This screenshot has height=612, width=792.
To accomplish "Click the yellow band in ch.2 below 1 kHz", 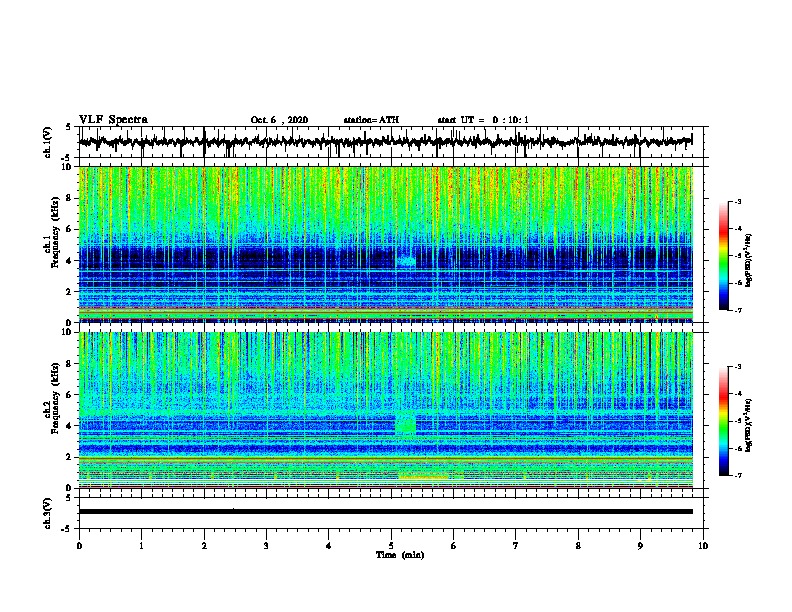I will pyautogui.click(x=423, y=476).
